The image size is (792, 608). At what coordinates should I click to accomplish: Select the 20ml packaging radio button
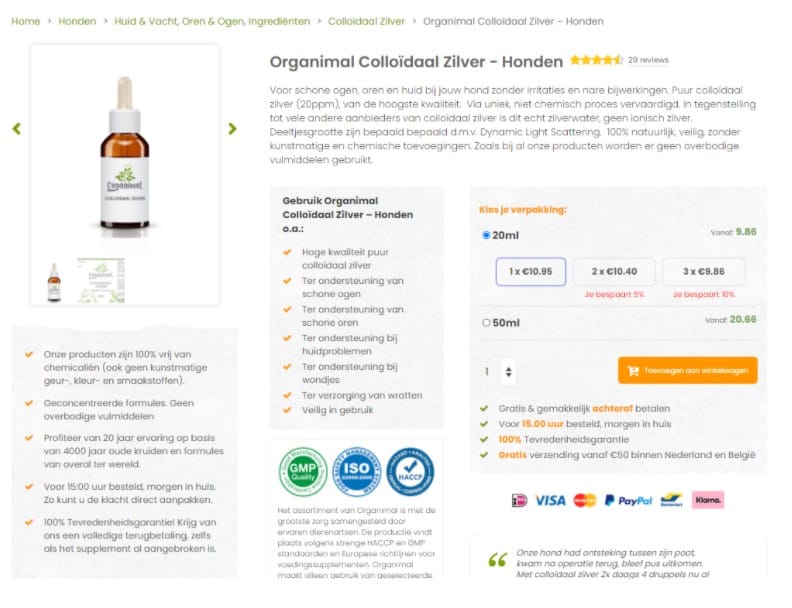pos(486,235)
